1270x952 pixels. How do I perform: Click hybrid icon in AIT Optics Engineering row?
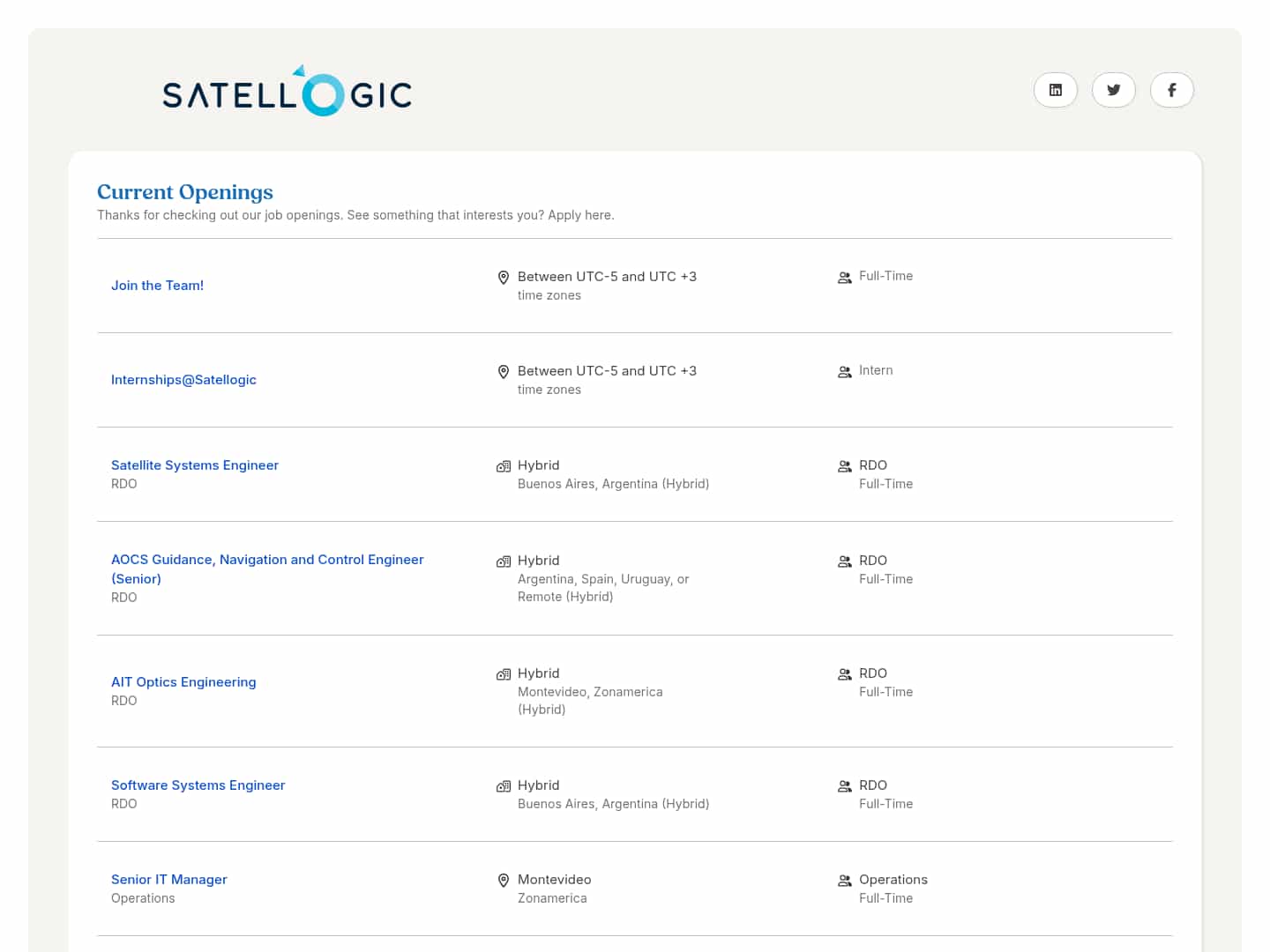tap(504, 674)
